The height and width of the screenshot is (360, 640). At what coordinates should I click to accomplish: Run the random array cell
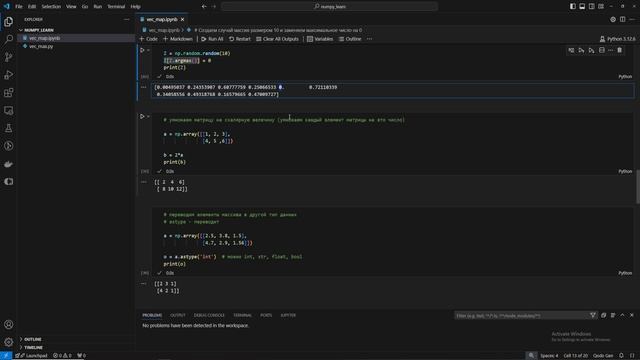tap(142, 50)
